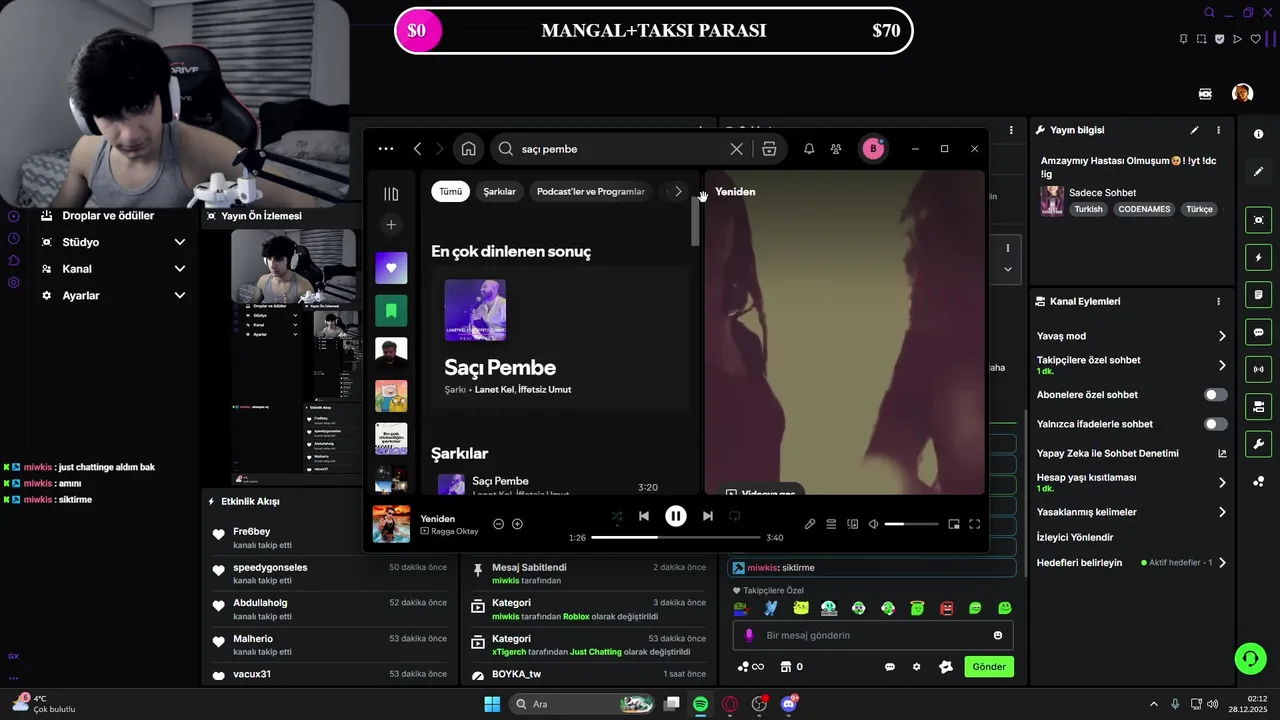Open Ragga Oktay artist link
The image size is (1280, 720).
pos(454,531)
